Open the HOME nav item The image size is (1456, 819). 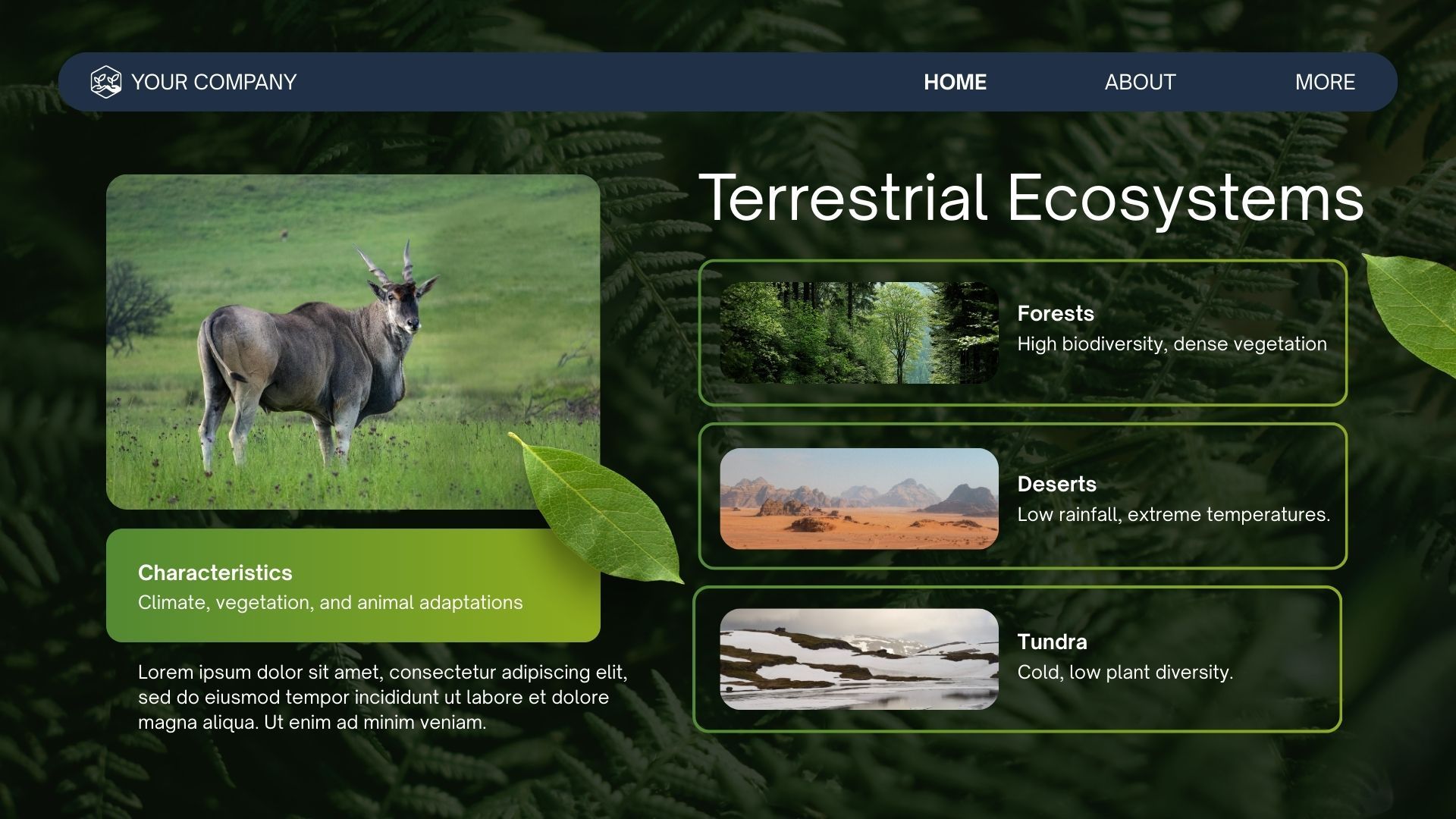point(955,82)
